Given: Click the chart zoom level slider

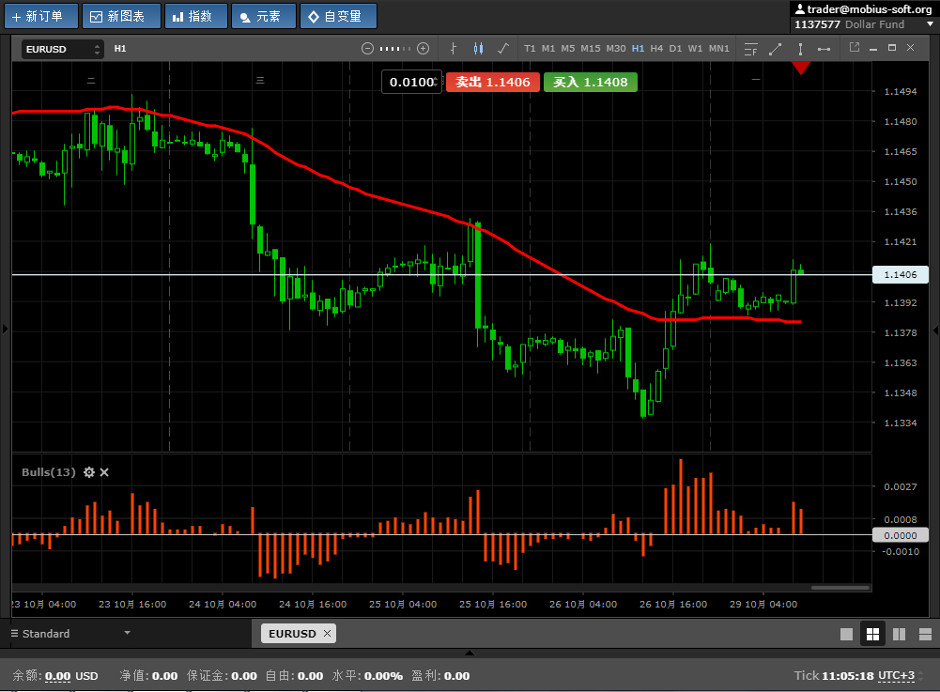Looking at the screenshot, I should click(x=395, y=48).
